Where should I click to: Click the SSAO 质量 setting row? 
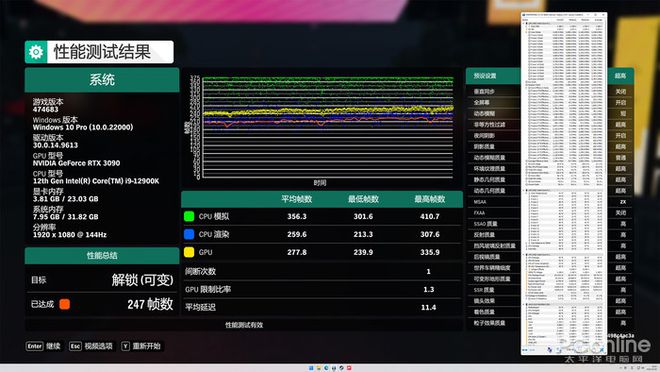click(551, 223)
